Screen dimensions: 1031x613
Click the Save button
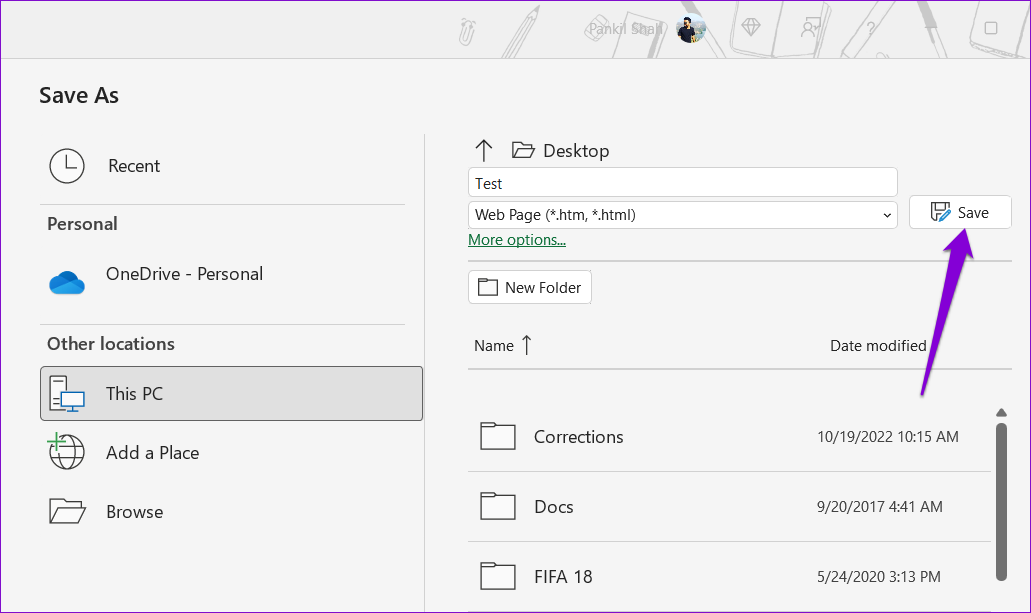(960, 212)
